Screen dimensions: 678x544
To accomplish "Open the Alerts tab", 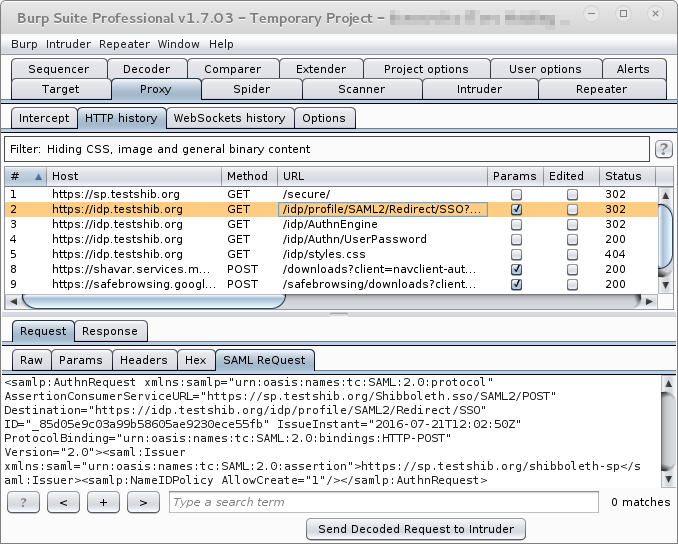I will [x=633, y=69].
